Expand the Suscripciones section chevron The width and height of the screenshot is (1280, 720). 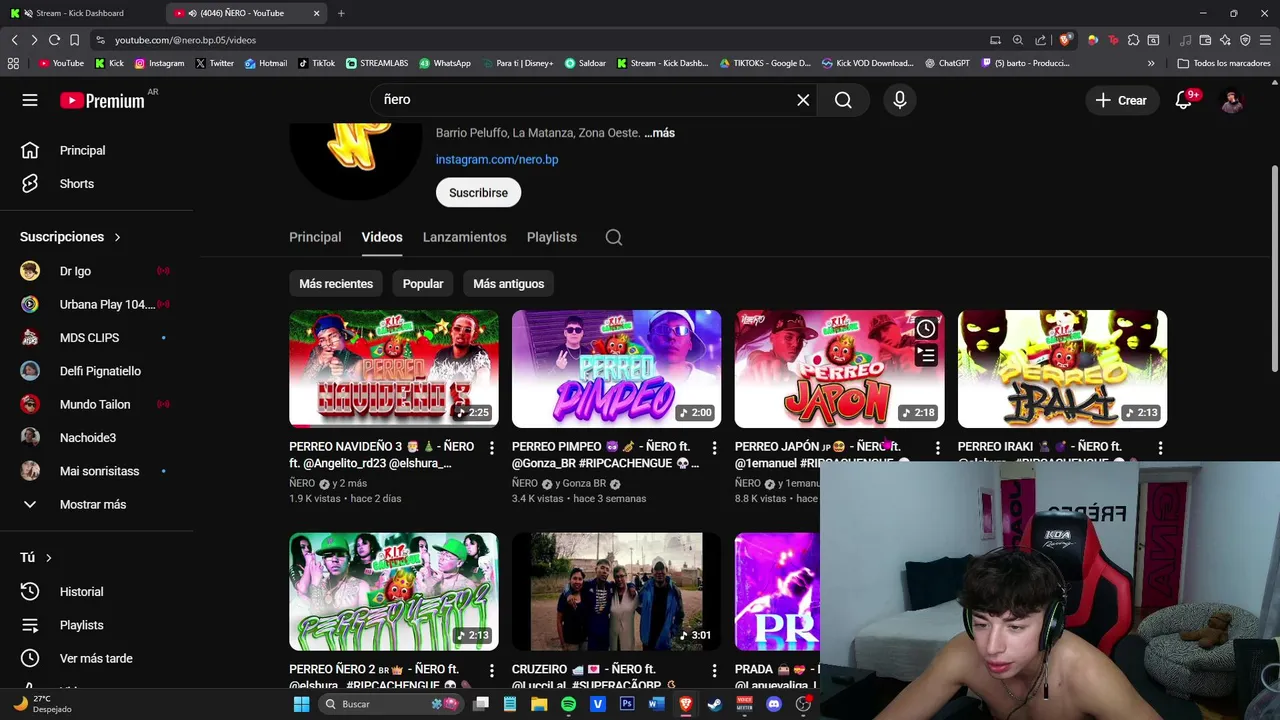[117, 237]
